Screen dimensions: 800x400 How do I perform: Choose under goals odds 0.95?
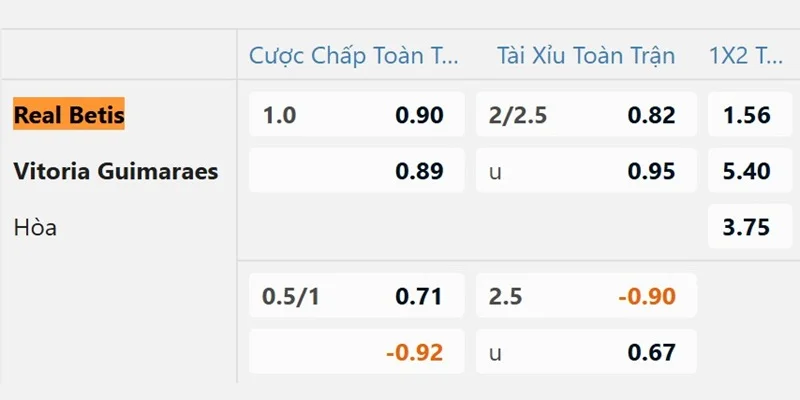pyautogui.click(x=586, y=170)
